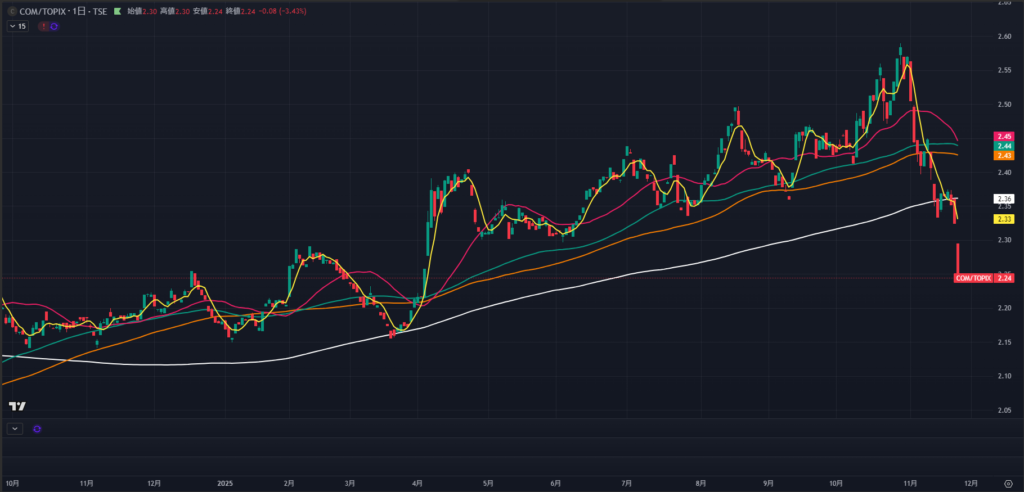Select the pink 2.45 moving average label
Viewport: 1024px width, 492px height.
coord(1004,136)
